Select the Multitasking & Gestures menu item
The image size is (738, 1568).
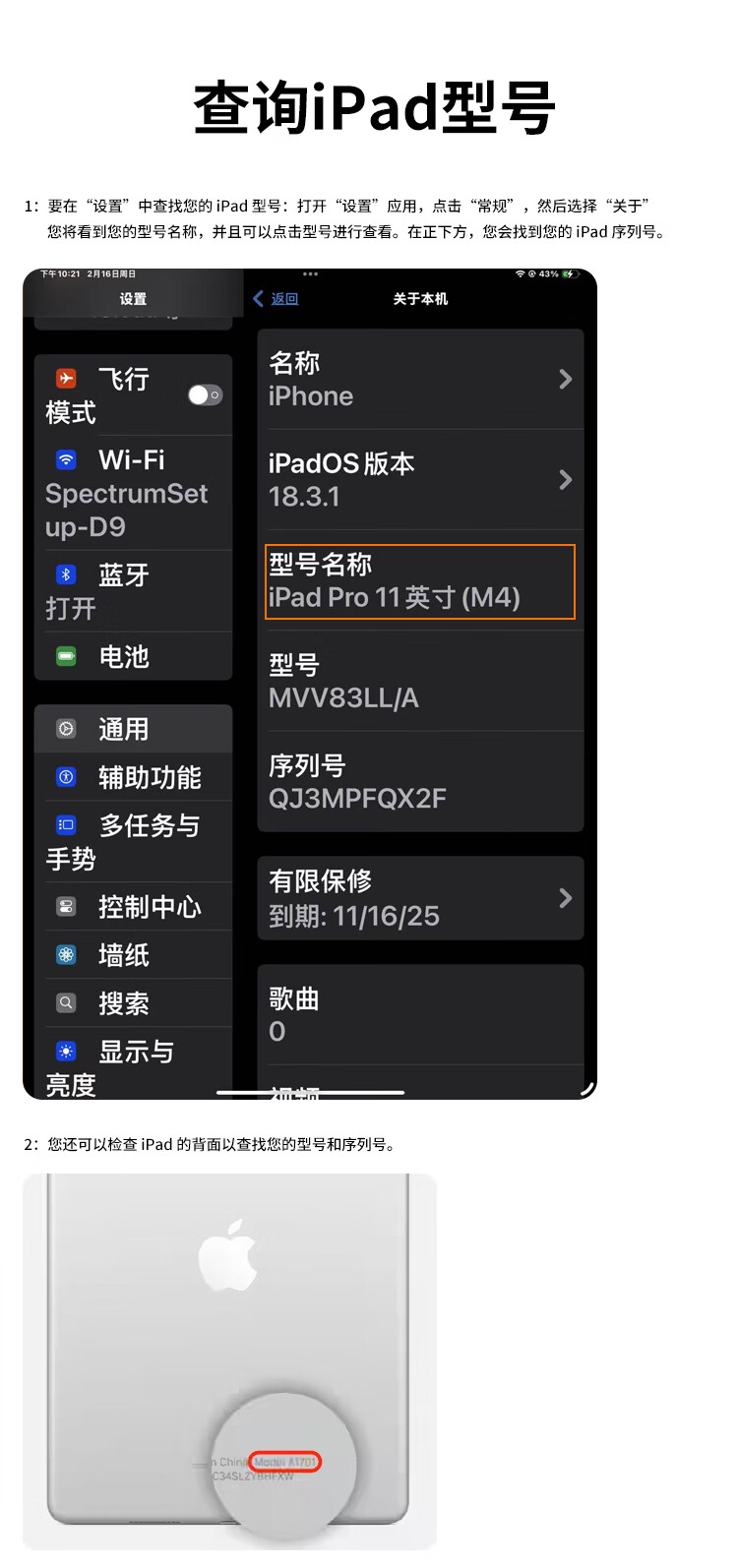click(134, 841)
